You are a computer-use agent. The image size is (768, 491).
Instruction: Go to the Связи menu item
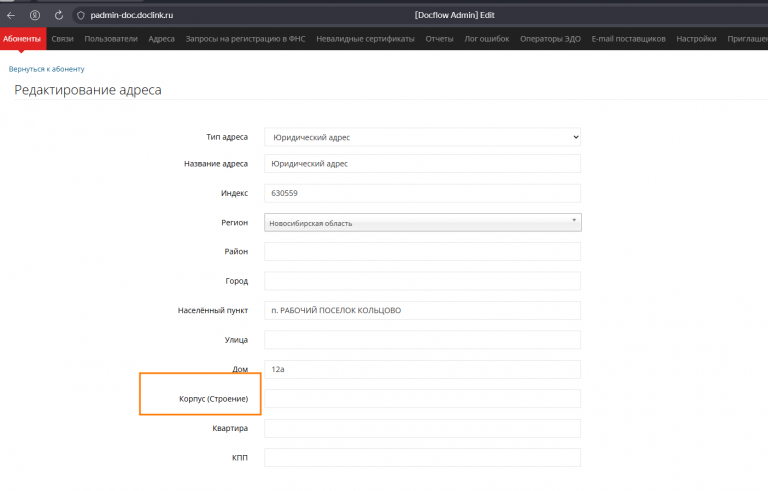[x=62, y=39]
